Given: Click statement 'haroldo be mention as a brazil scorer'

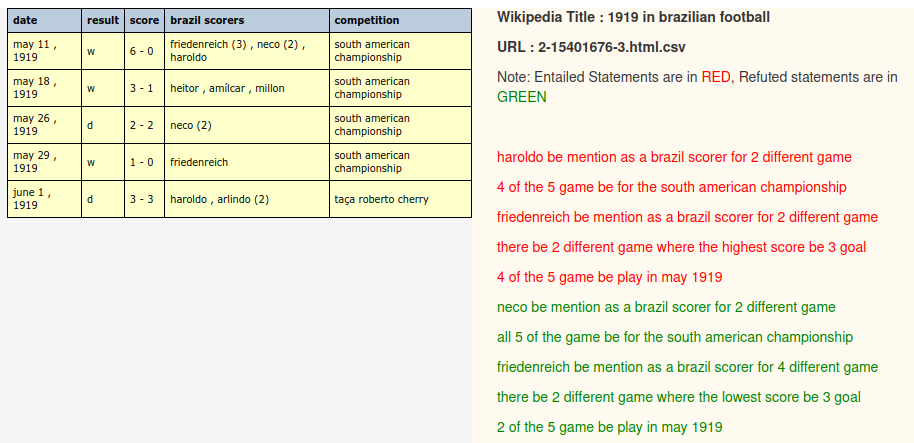Looking at the screenshot, I should (x=674, y=157).
